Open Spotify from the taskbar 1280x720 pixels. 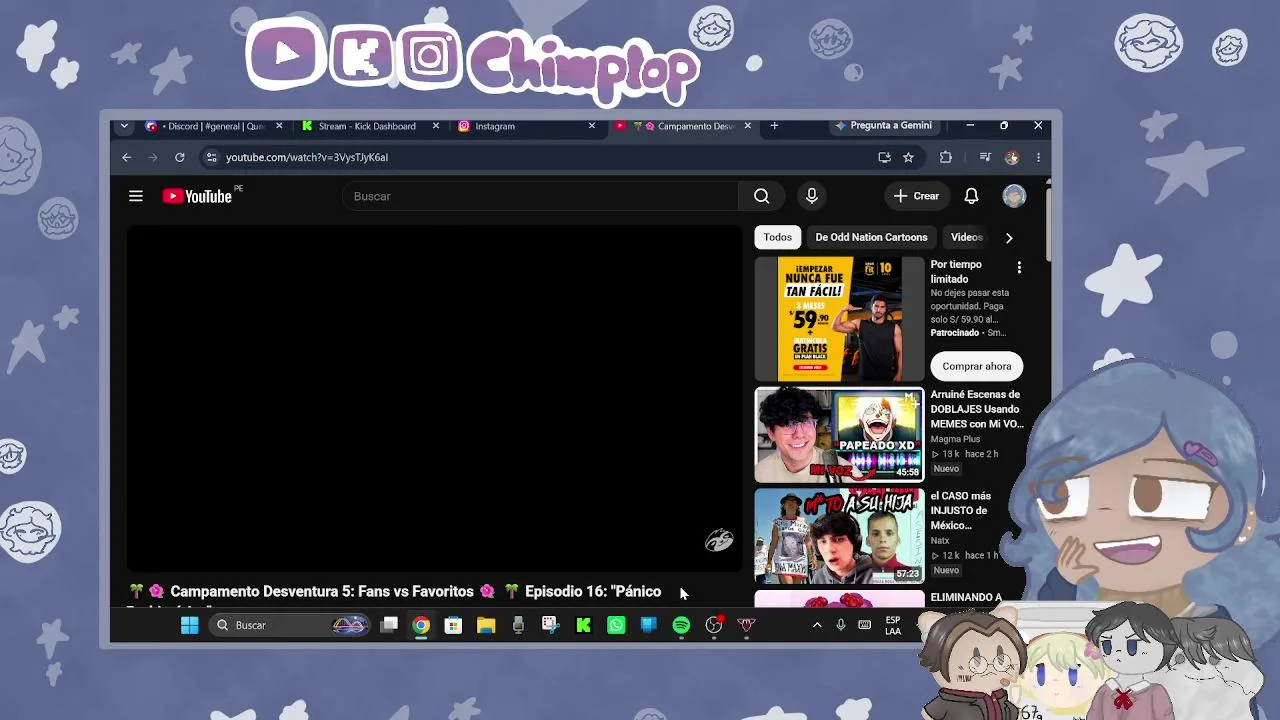(x=681, y=625)
